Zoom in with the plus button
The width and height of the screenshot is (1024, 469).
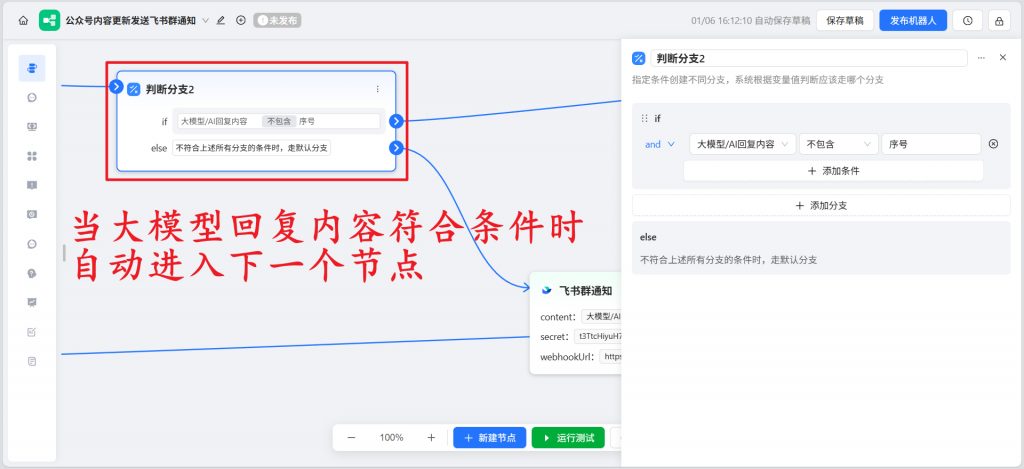pos(431,438)
